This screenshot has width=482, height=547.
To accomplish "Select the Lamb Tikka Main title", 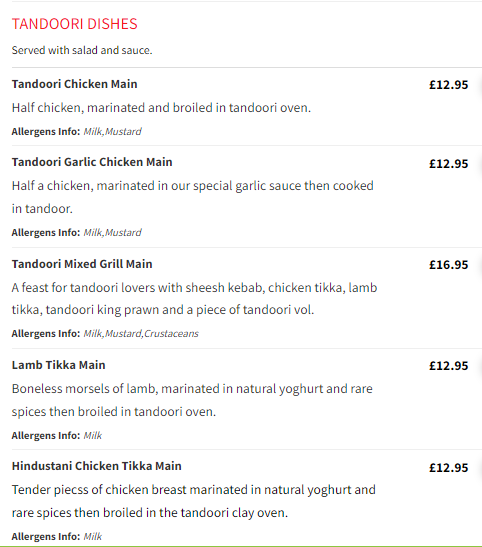I will [x=59, y=365].
